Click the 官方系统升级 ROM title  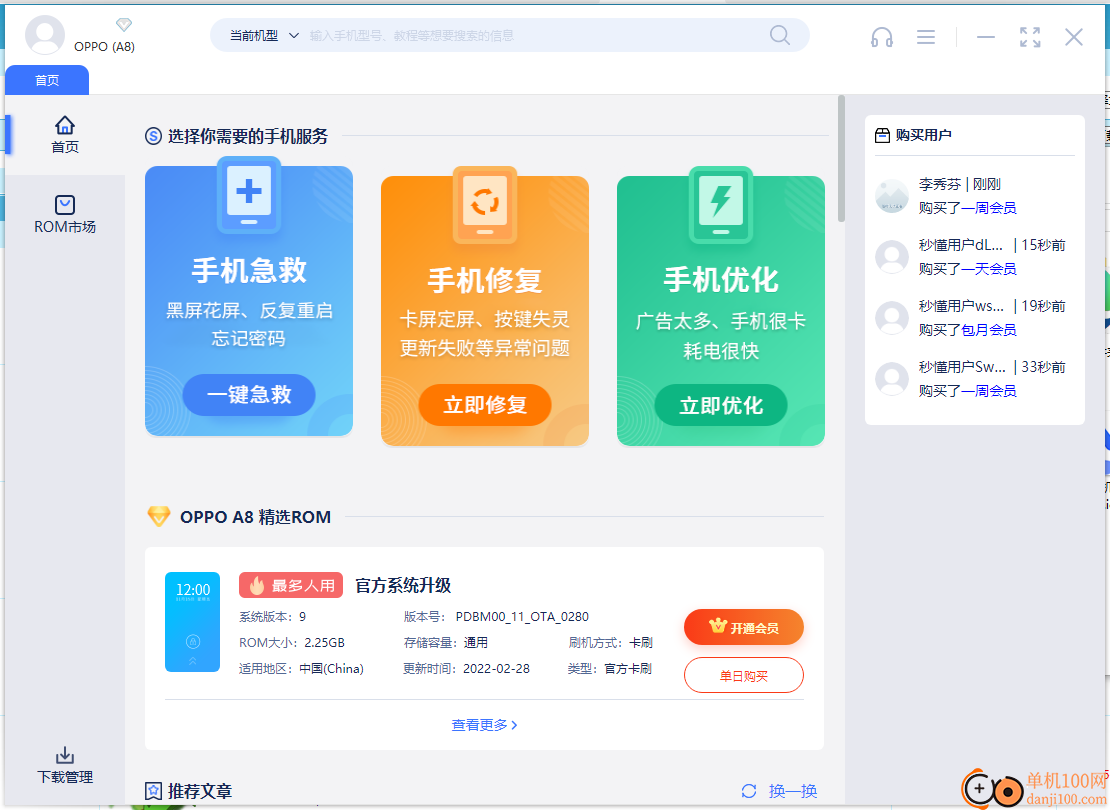point(403,586)
